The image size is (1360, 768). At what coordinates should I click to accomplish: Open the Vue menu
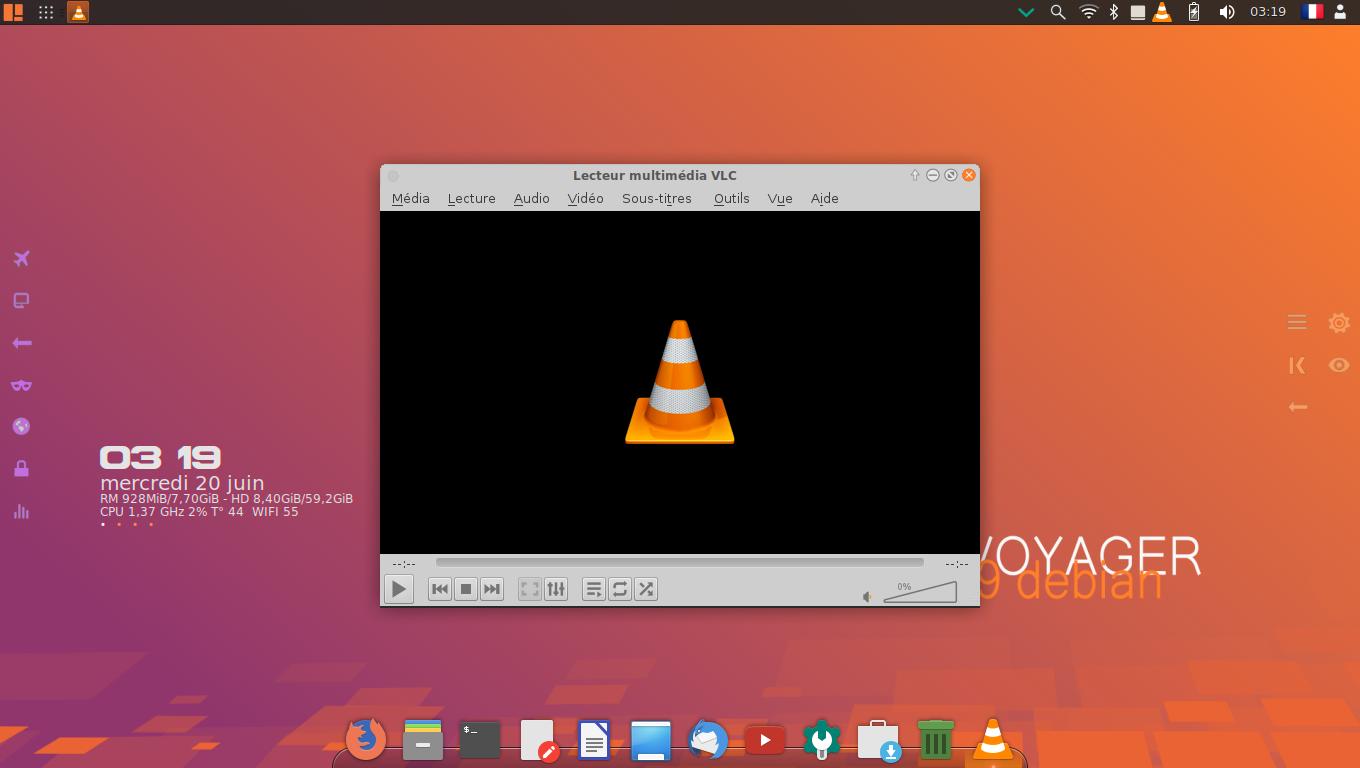780,198
